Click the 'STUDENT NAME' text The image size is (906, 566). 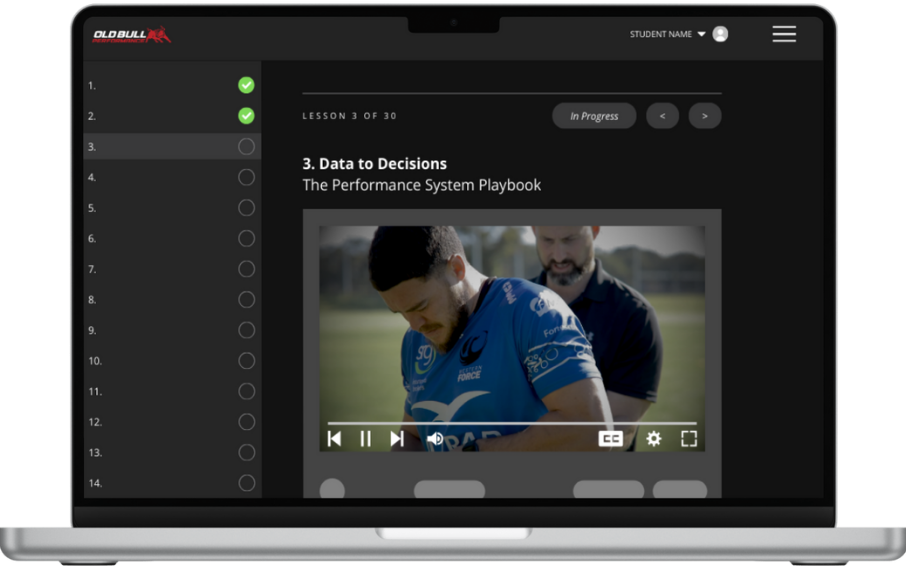click(x=660, y=35)
